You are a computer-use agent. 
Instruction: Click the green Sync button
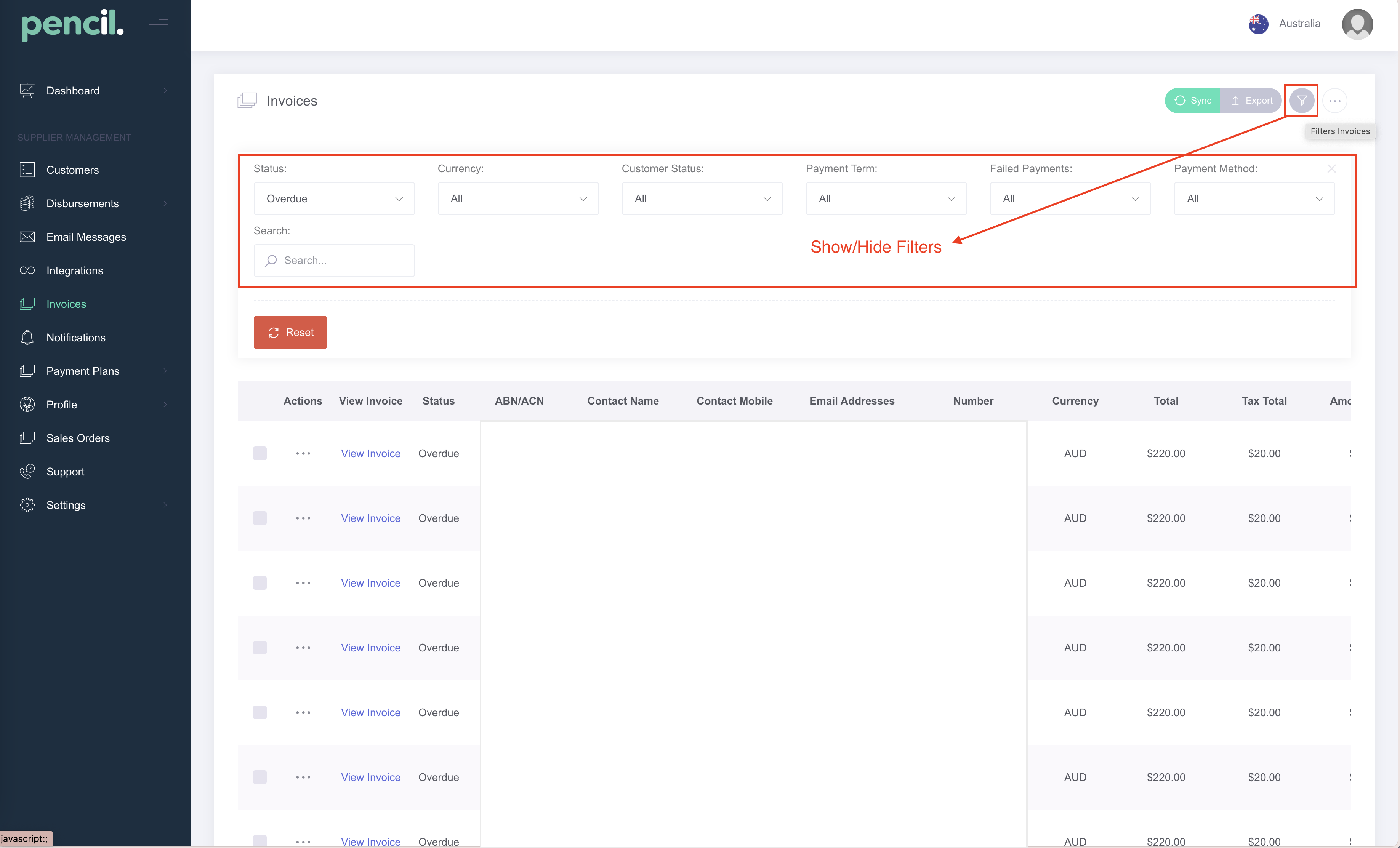pyautogui.click(x=1193, y=101)
